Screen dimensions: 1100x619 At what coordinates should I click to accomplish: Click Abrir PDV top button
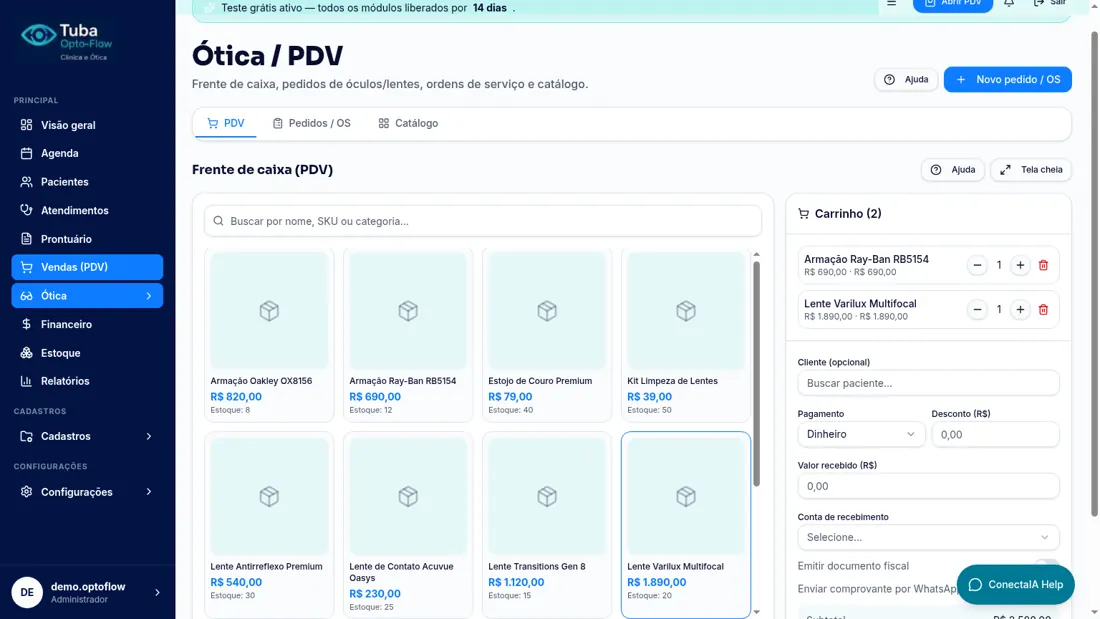[953, 4]
